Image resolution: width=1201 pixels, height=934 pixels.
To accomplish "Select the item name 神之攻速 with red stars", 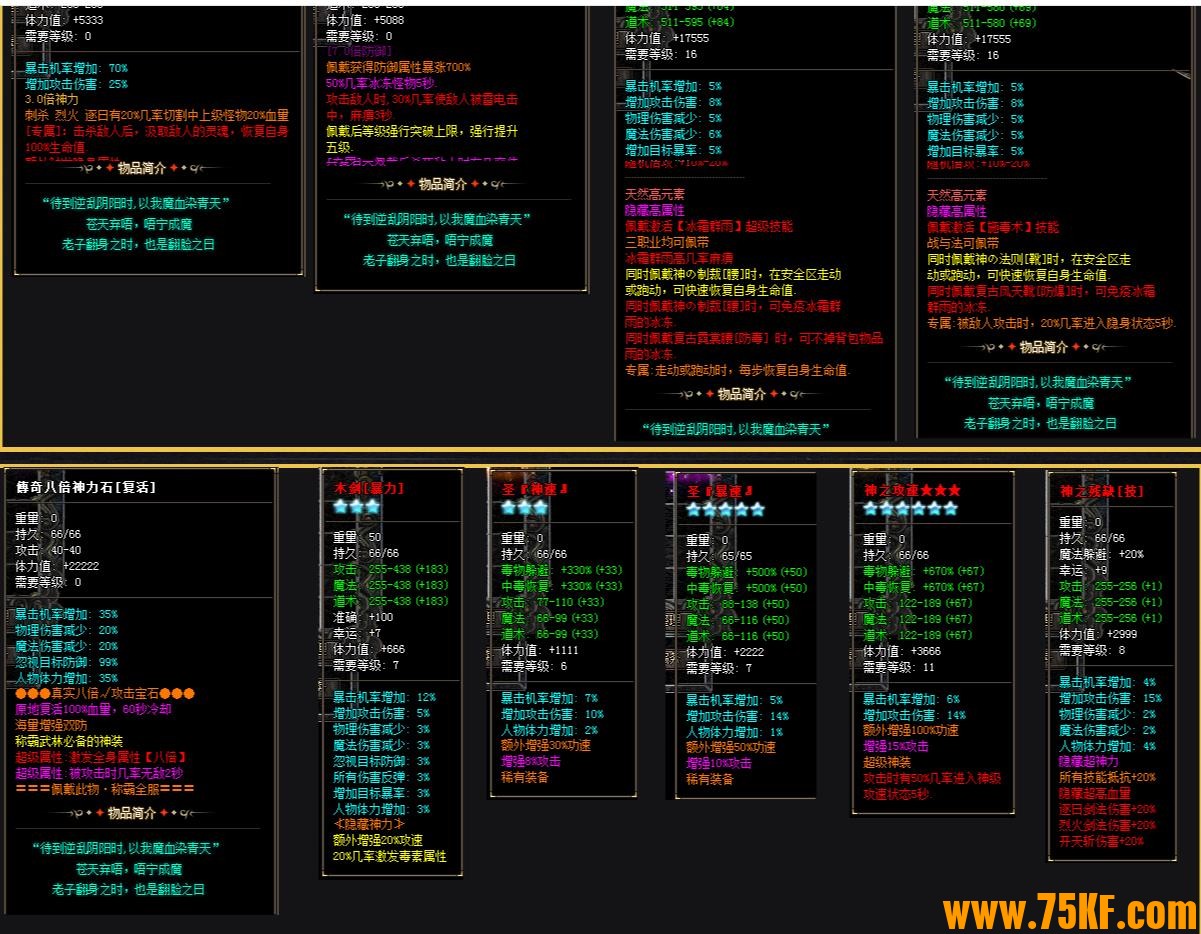I will 912,491.
